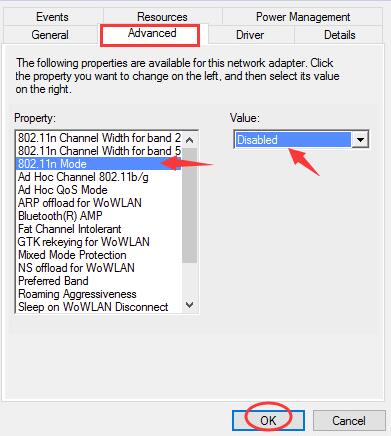Image resolution: width=391 pixels, height=436 pixels.
Task: Open the Power Management tab
Action: [303, 17]
